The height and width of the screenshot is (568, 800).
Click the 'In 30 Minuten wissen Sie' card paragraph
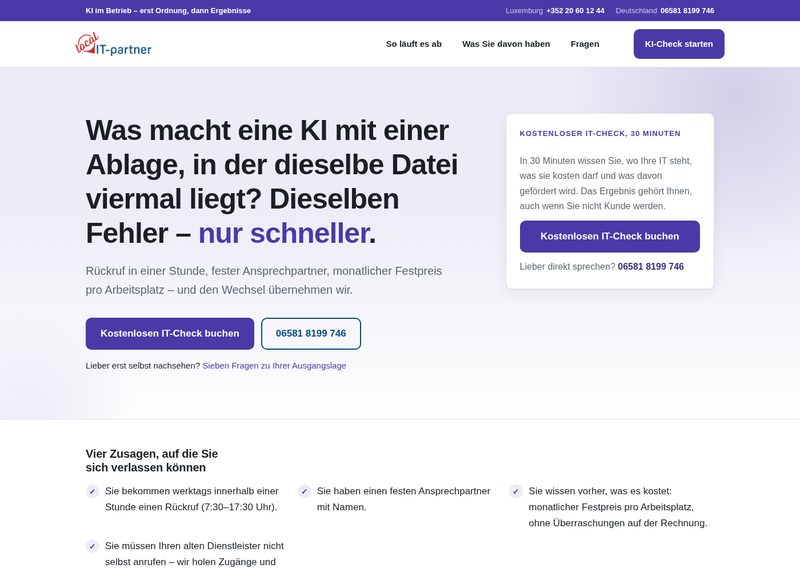606,183
